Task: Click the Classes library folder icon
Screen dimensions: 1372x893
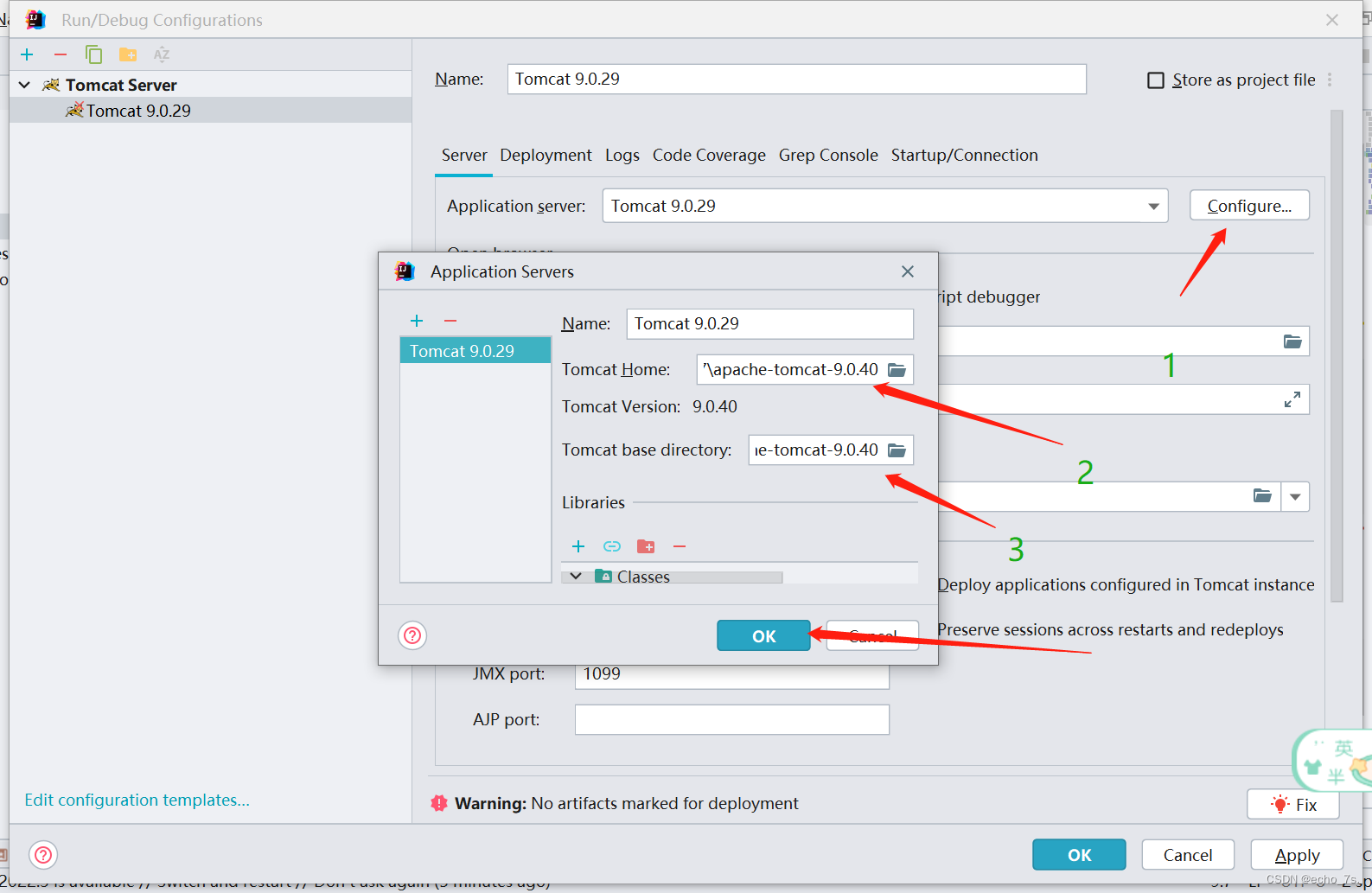Action: (603, 577)
